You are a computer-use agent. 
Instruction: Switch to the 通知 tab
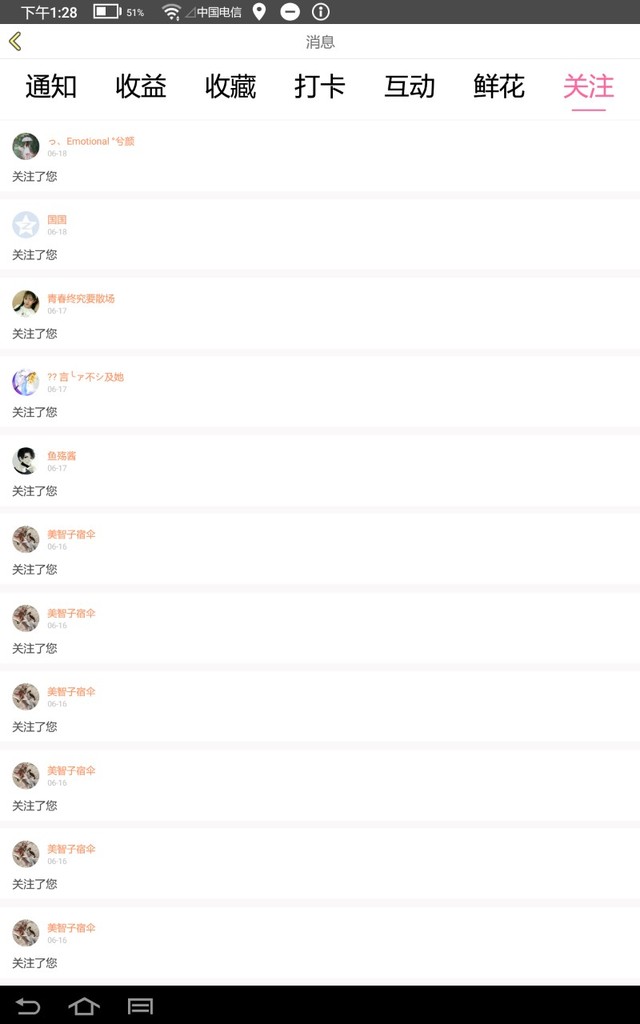(x=51, y=86)
